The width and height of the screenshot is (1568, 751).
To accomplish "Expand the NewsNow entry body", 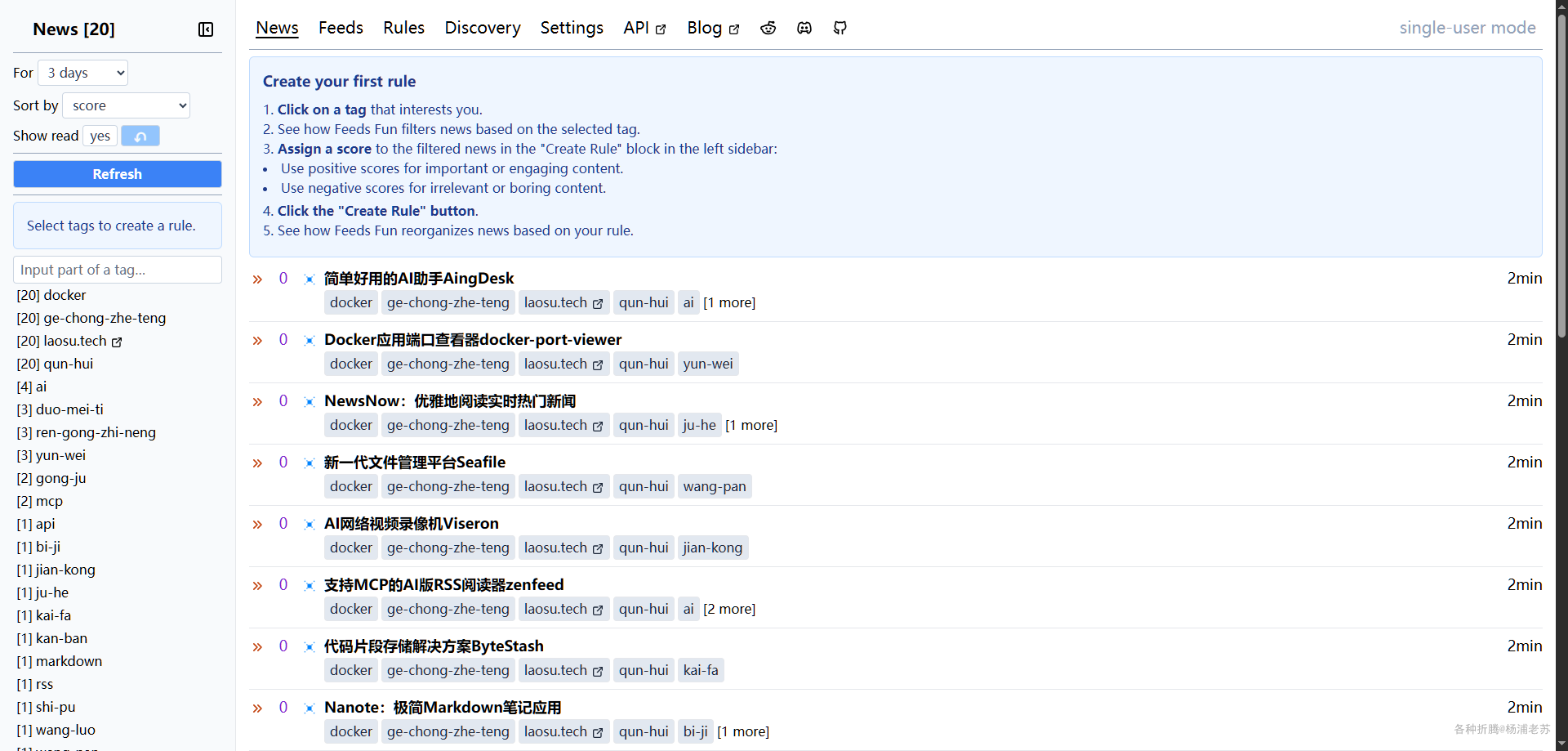I will [x=257, y=402].
